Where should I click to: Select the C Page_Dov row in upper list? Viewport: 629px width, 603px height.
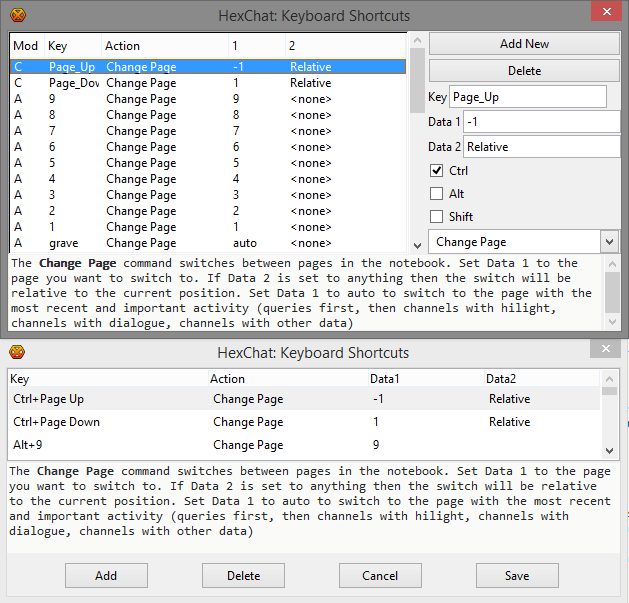point(208,83)
